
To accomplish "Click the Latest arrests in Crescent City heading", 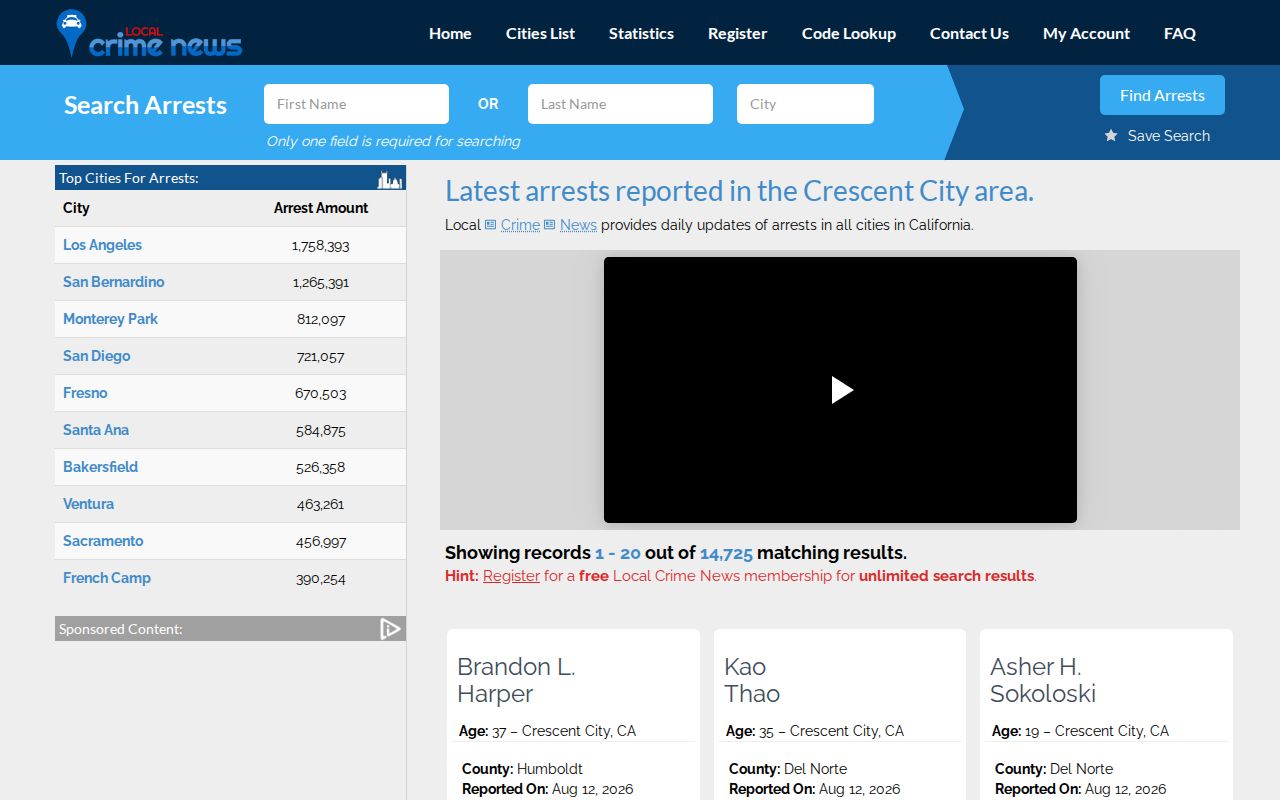I will [739, 191].
